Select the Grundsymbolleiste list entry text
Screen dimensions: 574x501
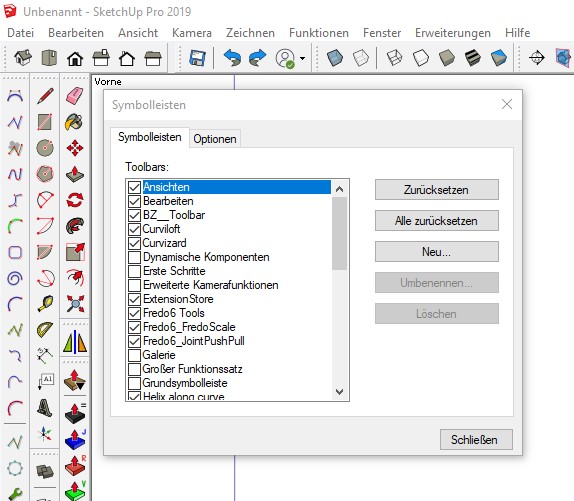(185, 383)
